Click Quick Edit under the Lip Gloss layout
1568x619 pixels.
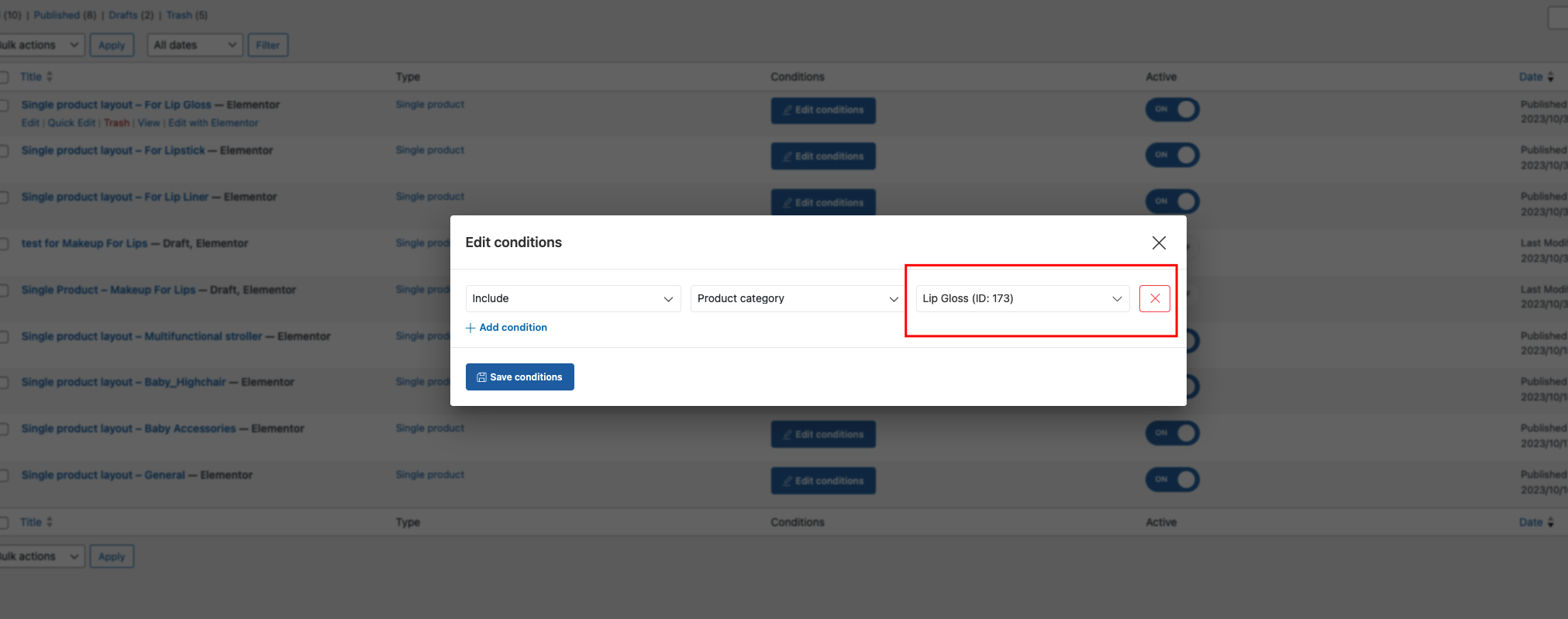coord(71,122)
